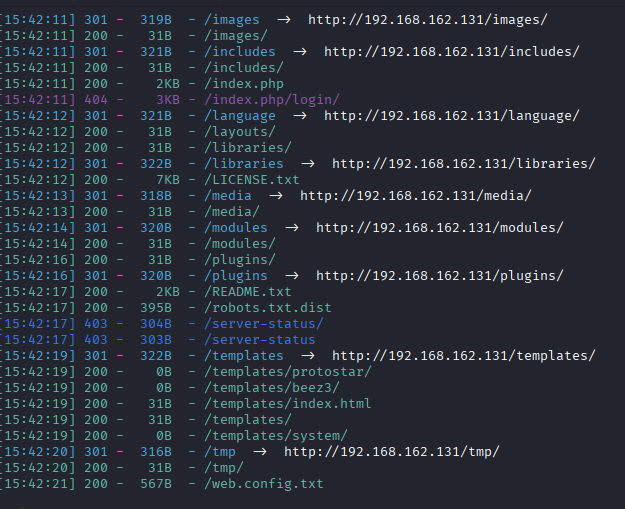The width and height of the screenshot is (625, 509).
Task: Click the /templates/ path with 31B size
Action: [x=248, y=419]
